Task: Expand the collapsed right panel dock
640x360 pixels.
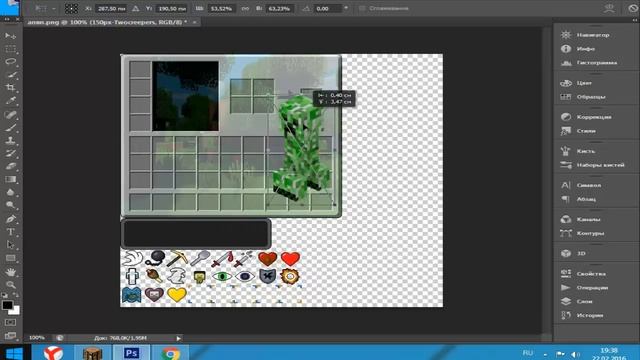Action: tap(635, 20)
